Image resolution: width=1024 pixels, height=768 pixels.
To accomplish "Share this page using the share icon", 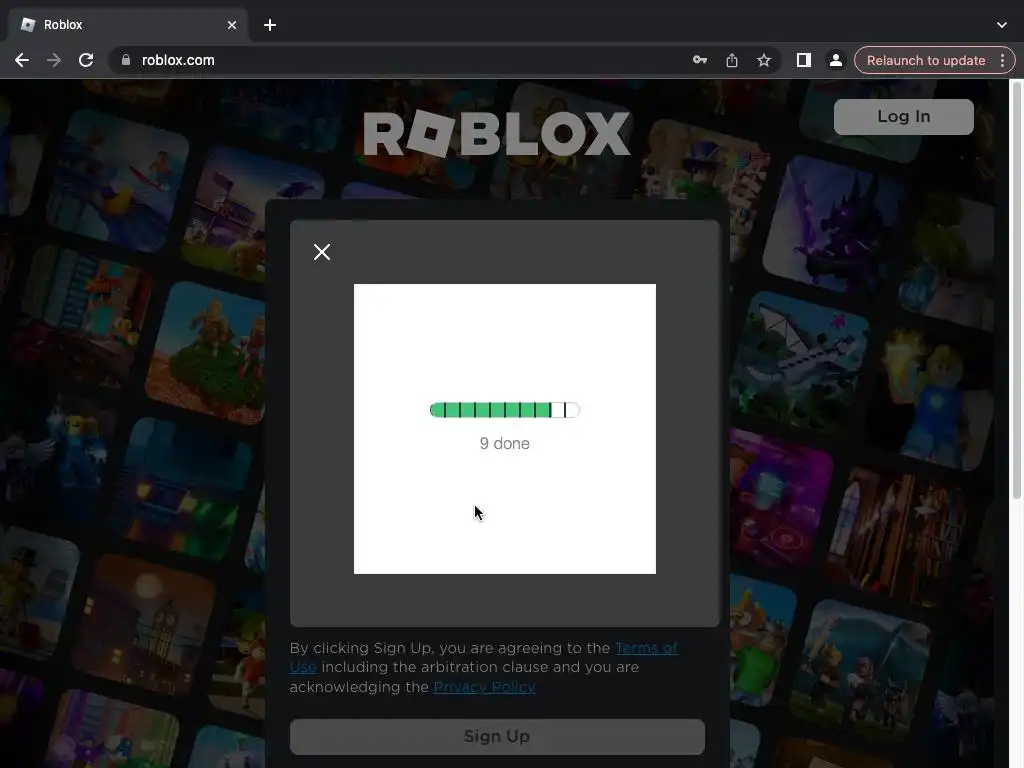I will pyautogui.click(x=731, y=60).
